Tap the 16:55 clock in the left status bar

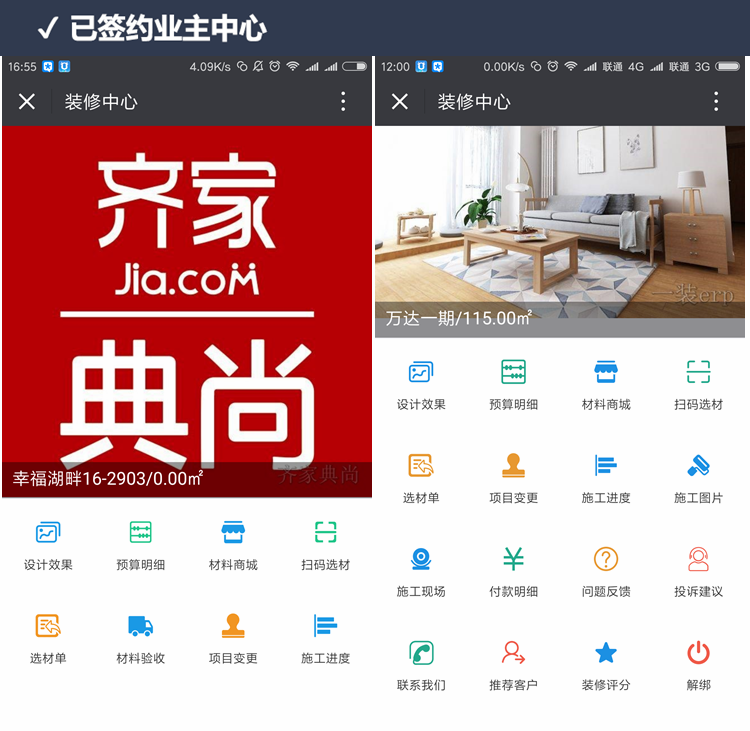pyautogui.click(x=22, y=66)
